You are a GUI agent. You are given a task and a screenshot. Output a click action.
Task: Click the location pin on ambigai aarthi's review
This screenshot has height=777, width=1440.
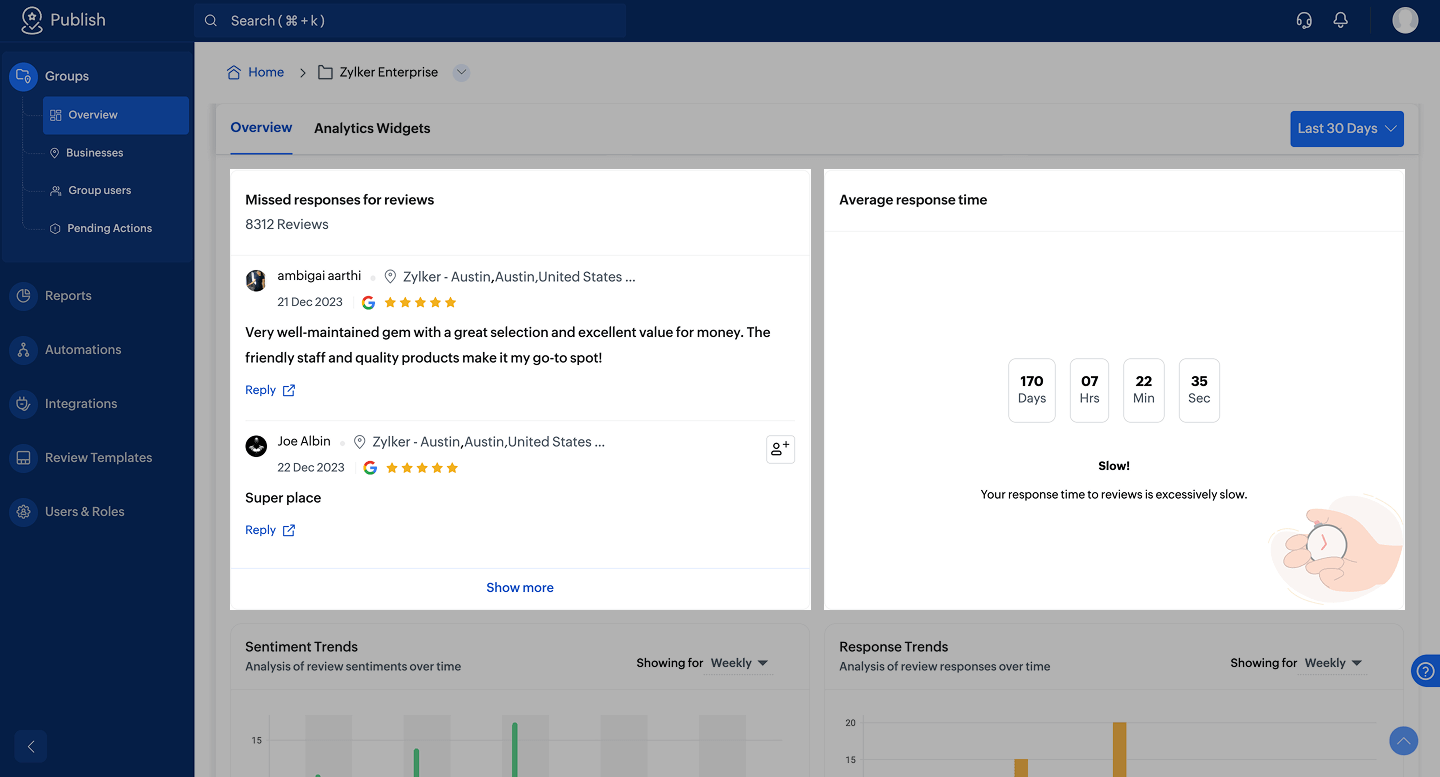click(x=390, y=277)
